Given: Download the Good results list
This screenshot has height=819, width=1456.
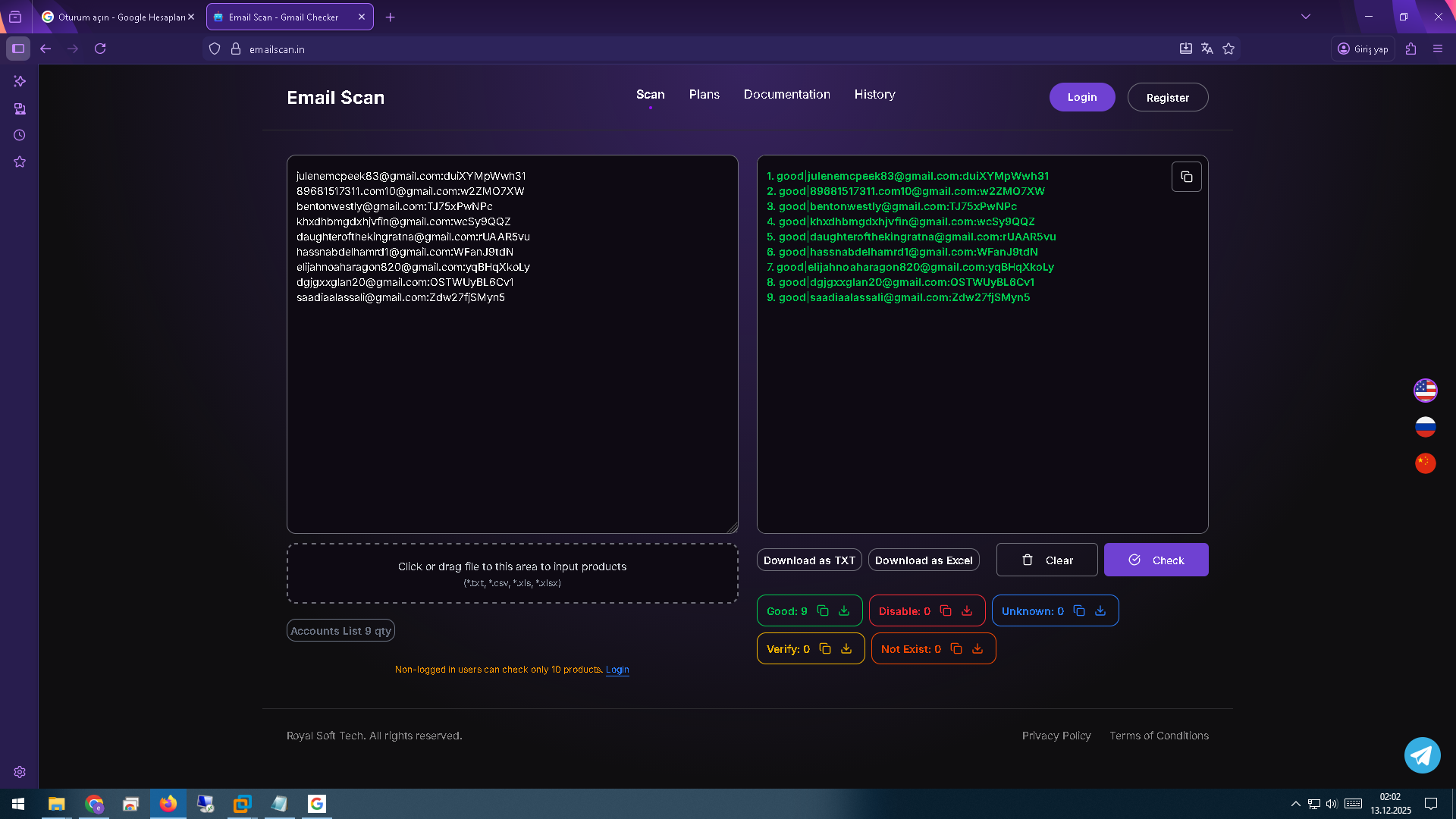Looking at the screenshot, I should click(844, 610).
